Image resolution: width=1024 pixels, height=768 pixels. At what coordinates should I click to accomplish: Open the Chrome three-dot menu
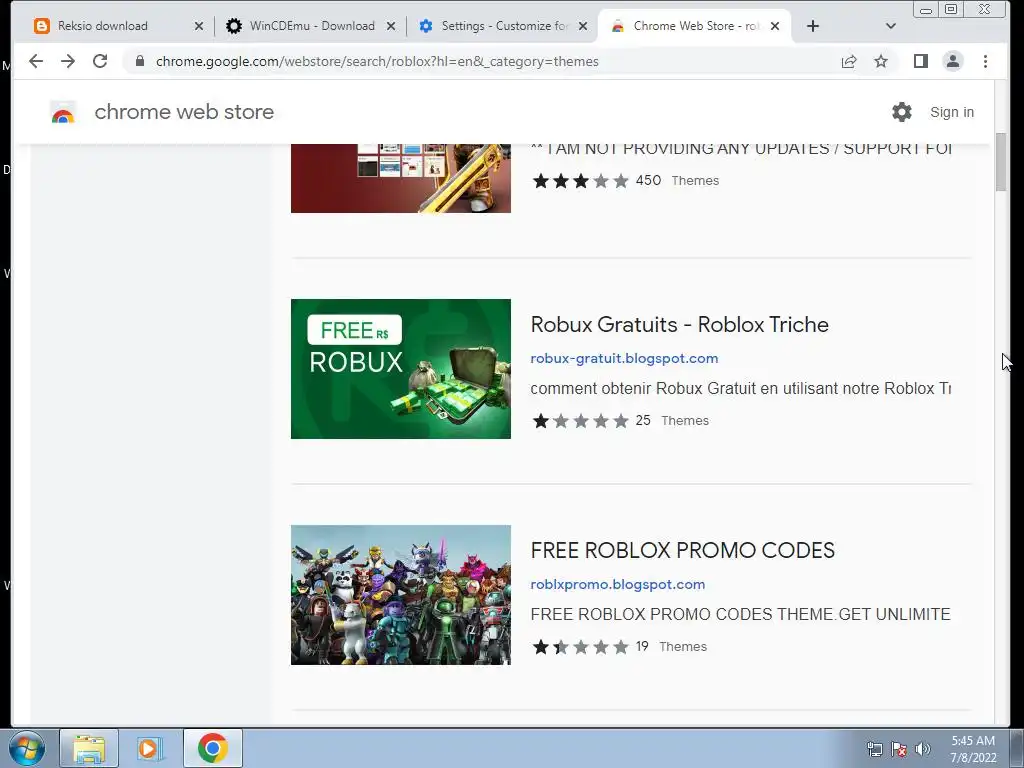coord(985,61)
